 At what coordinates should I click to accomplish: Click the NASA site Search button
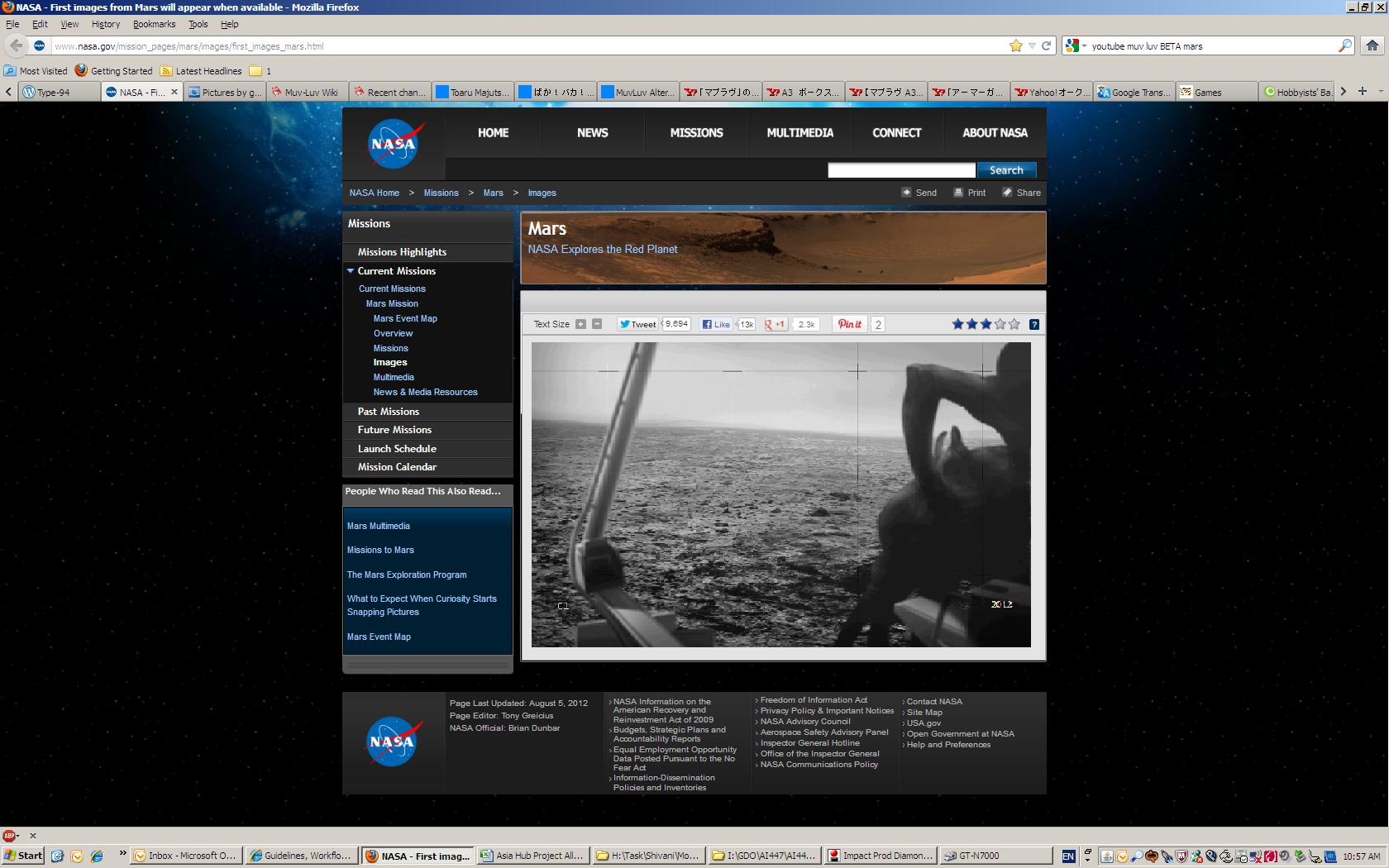(x=1006, y=169)
